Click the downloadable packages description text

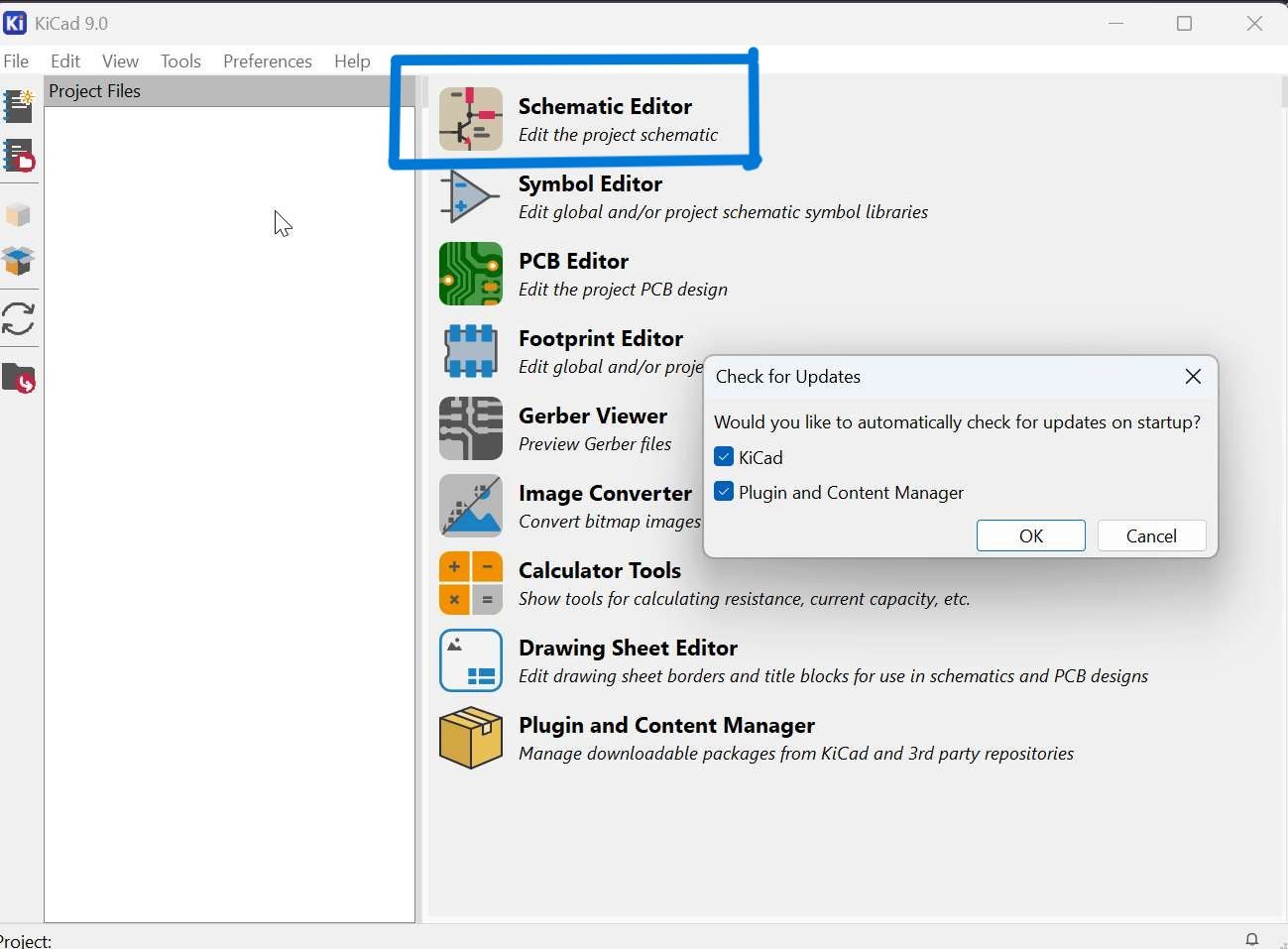[x=796, y=754]
